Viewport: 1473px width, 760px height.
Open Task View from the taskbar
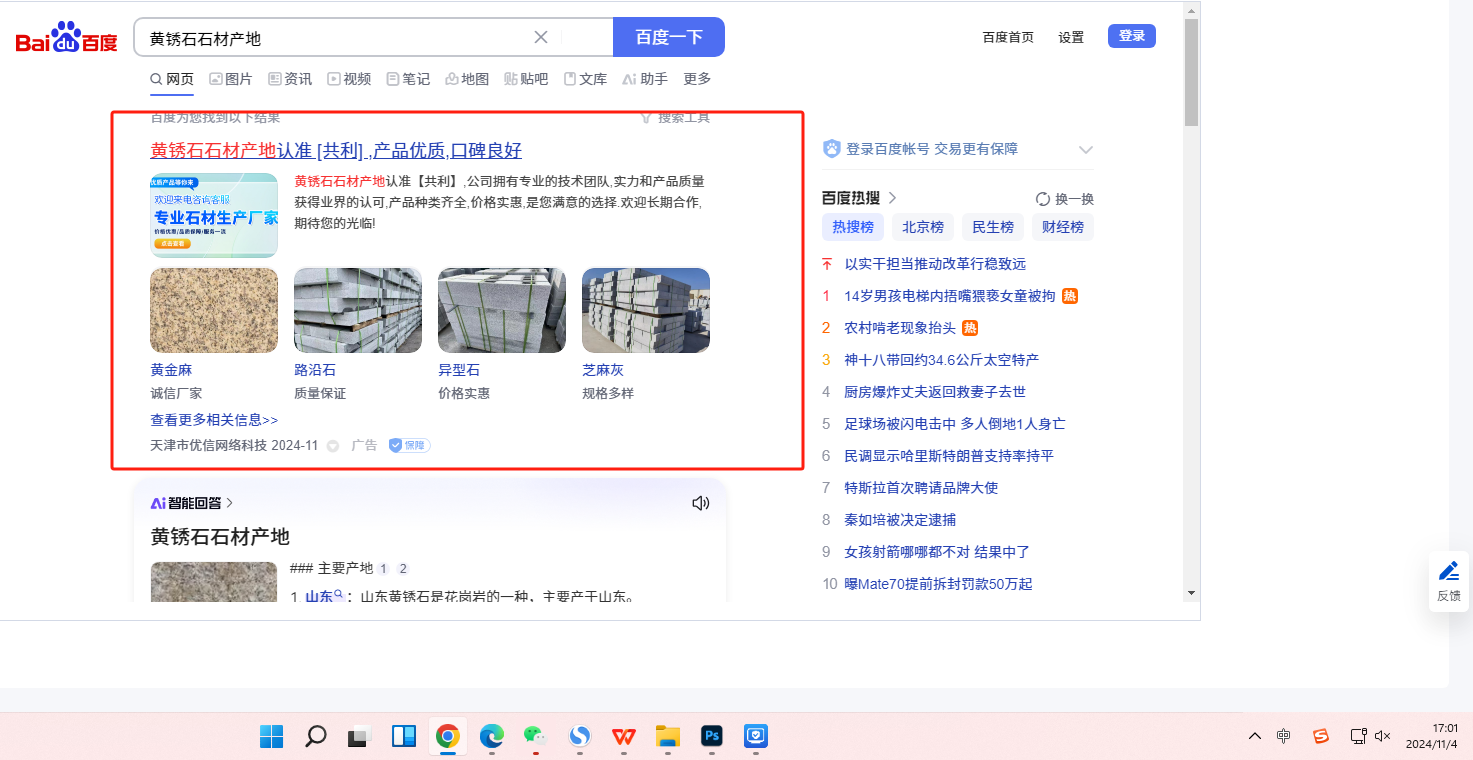point(359,737)
